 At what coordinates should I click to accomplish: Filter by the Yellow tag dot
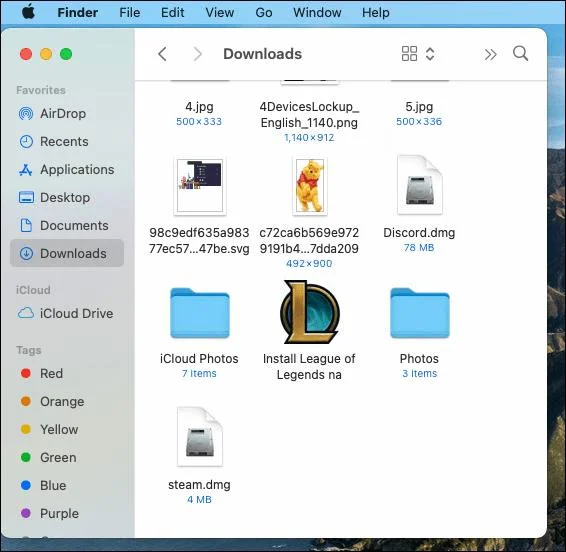tap(26, 429)
